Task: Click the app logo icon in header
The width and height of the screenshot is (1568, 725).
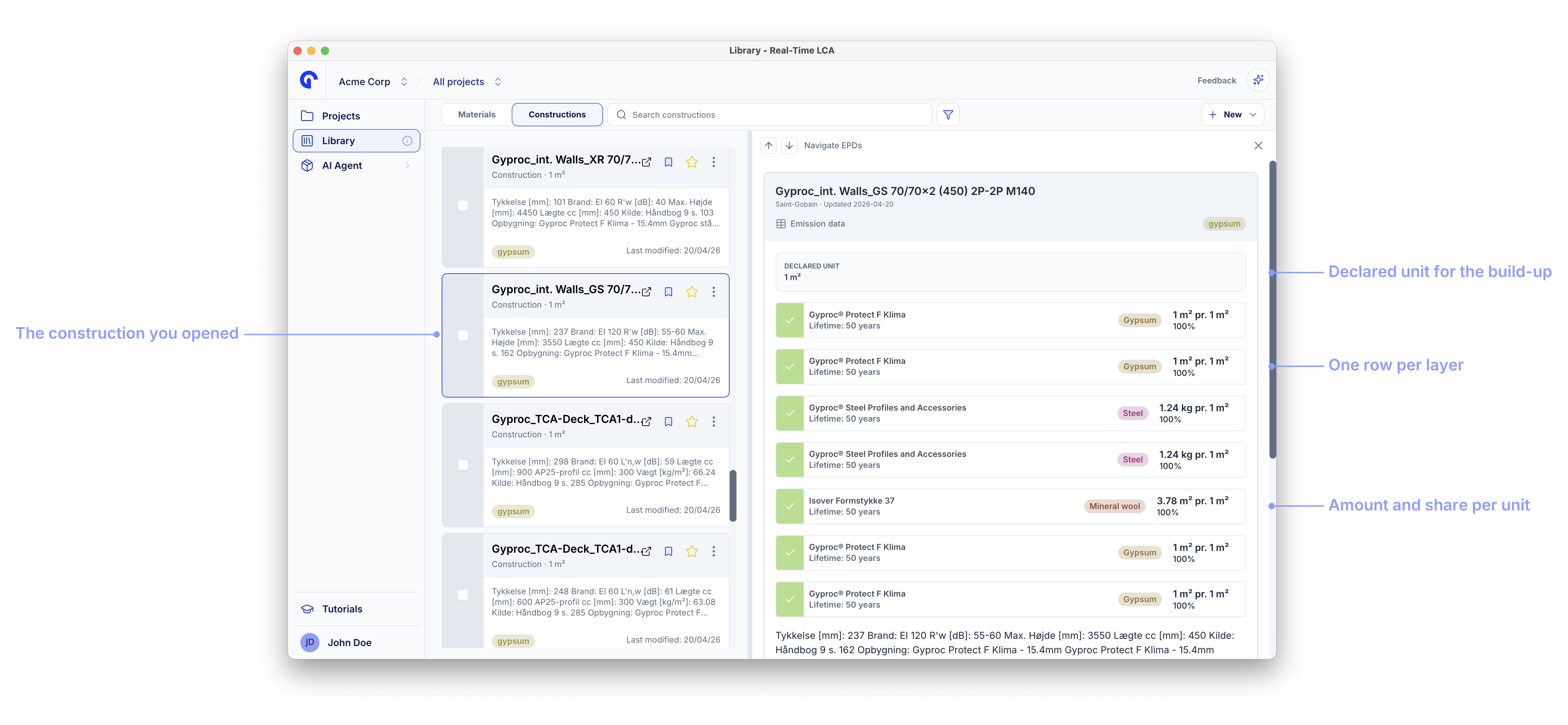Action: (309, 80)
